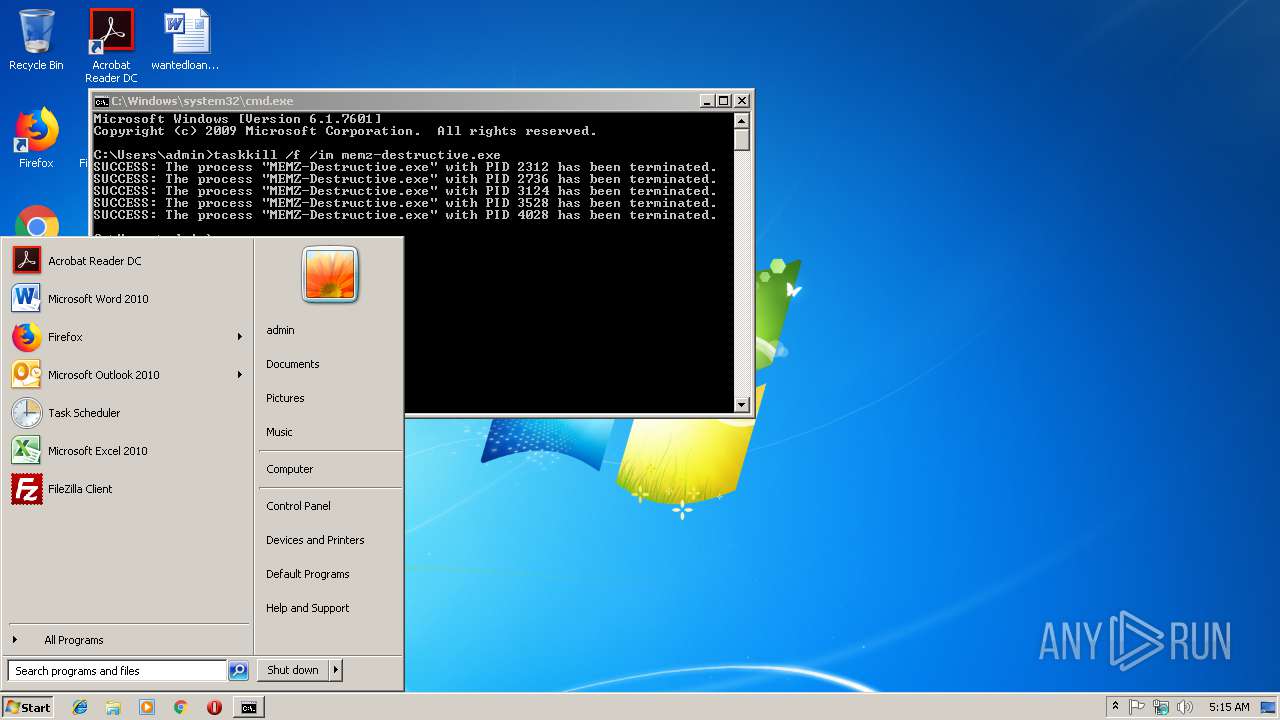Open Control Panel from Start menu
Viewport: 1280px width, 720px height.
[330, 506]
